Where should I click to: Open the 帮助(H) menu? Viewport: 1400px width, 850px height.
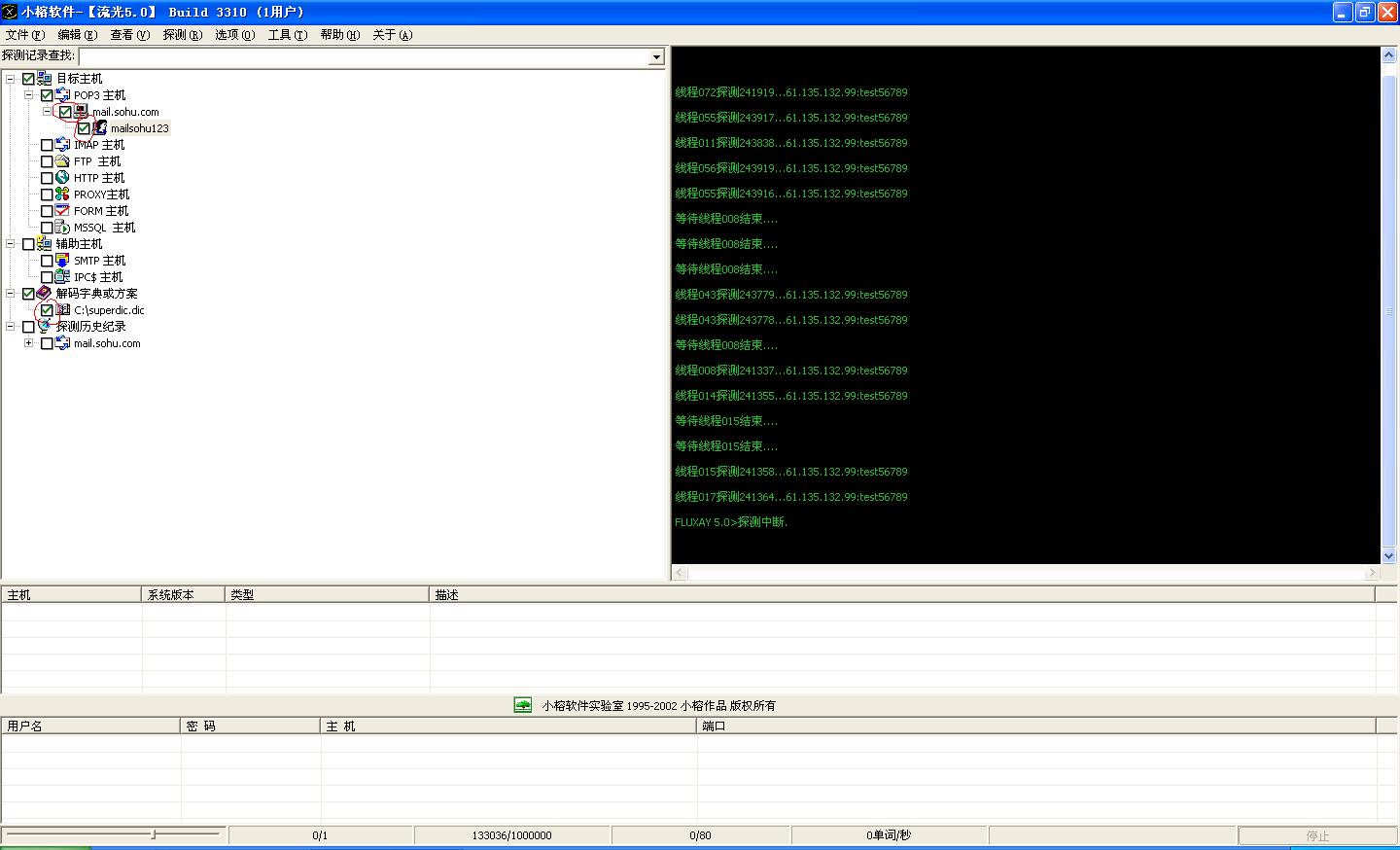click(x=339, y=35)
